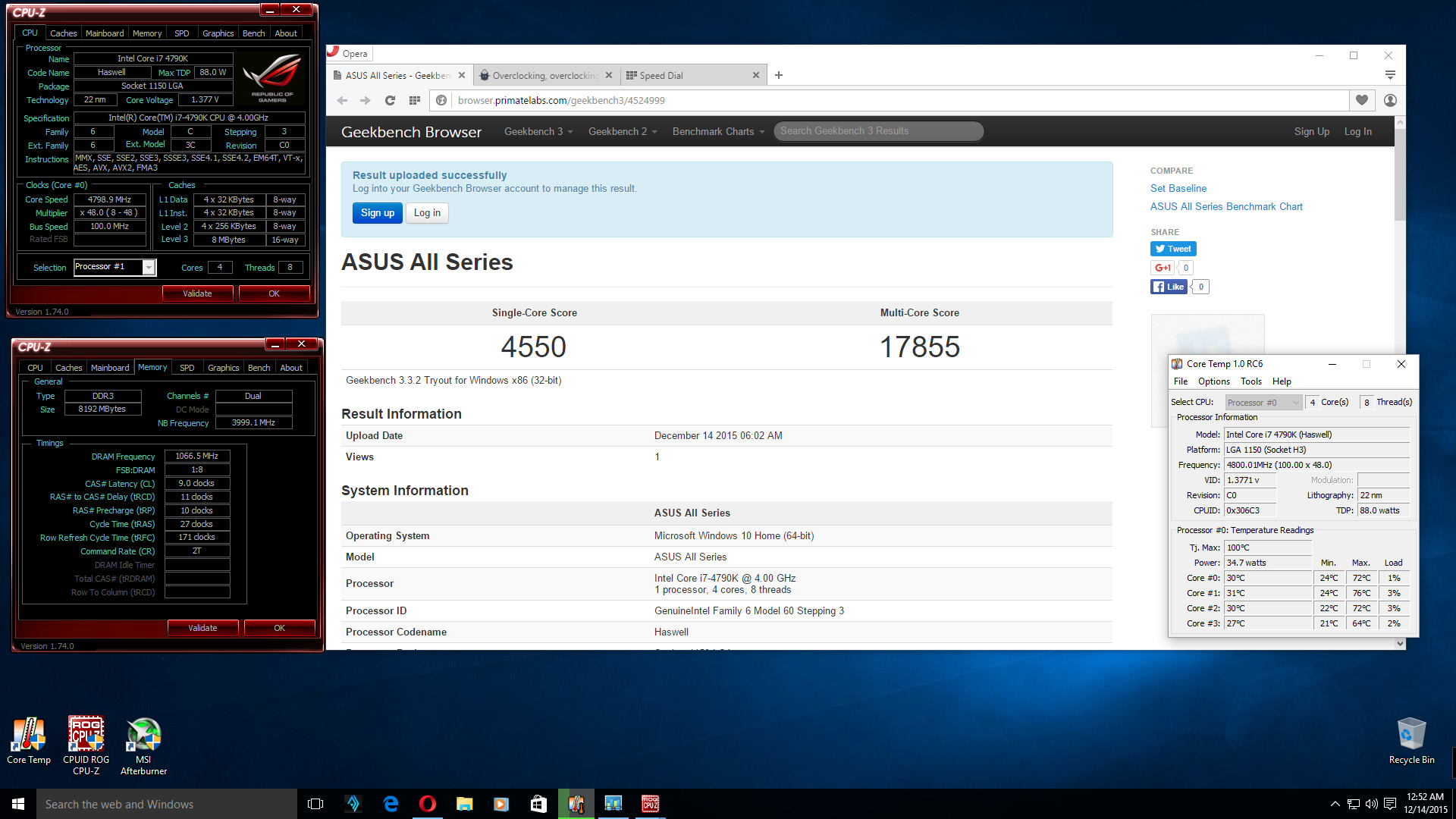Open ASUS All Series Benchmark Chart link
Screen dimensions: 1456x819
click(1226, 207)
